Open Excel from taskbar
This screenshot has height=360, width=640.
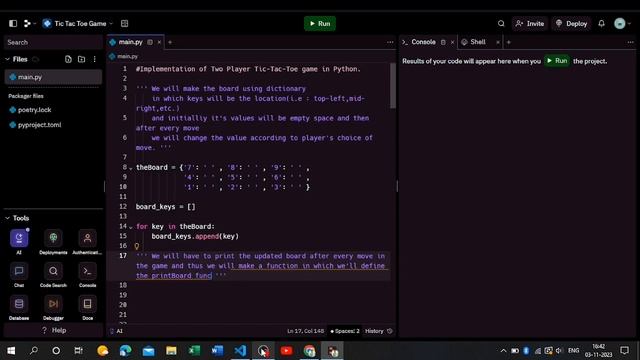coord(194,351)
